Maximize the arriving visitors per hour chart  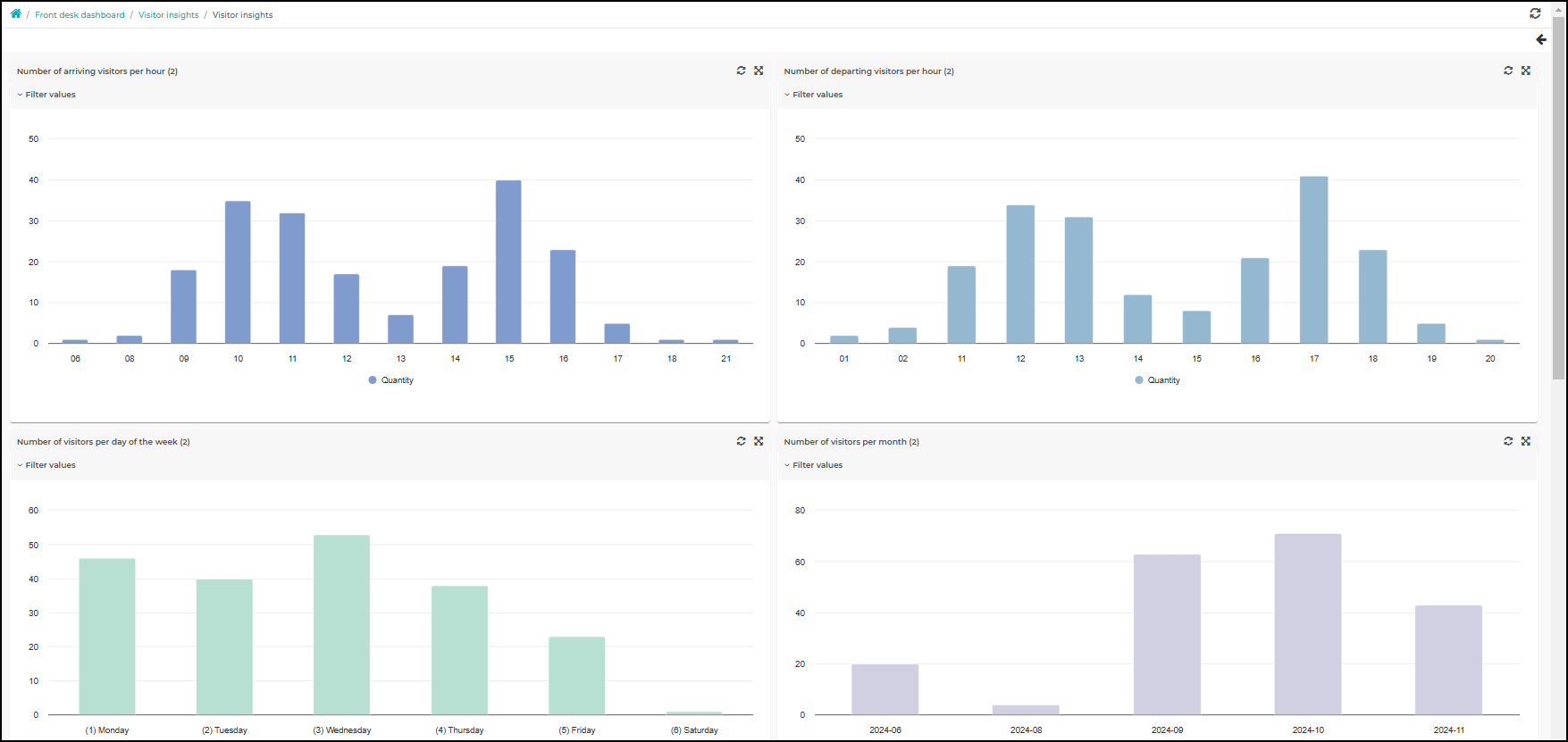[759, 71]
